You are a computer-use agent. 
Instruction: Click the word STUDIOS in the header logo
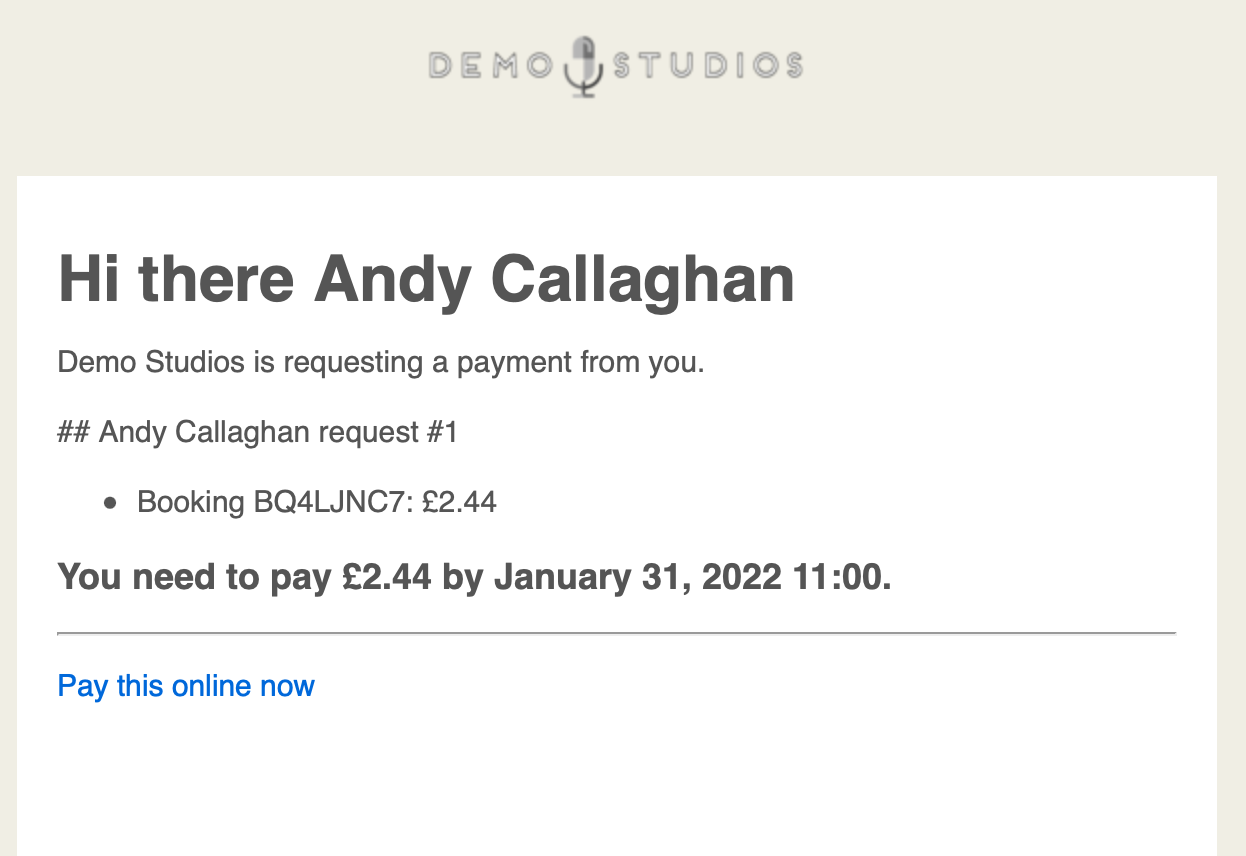pyautogui.click(x=707, y=66)
